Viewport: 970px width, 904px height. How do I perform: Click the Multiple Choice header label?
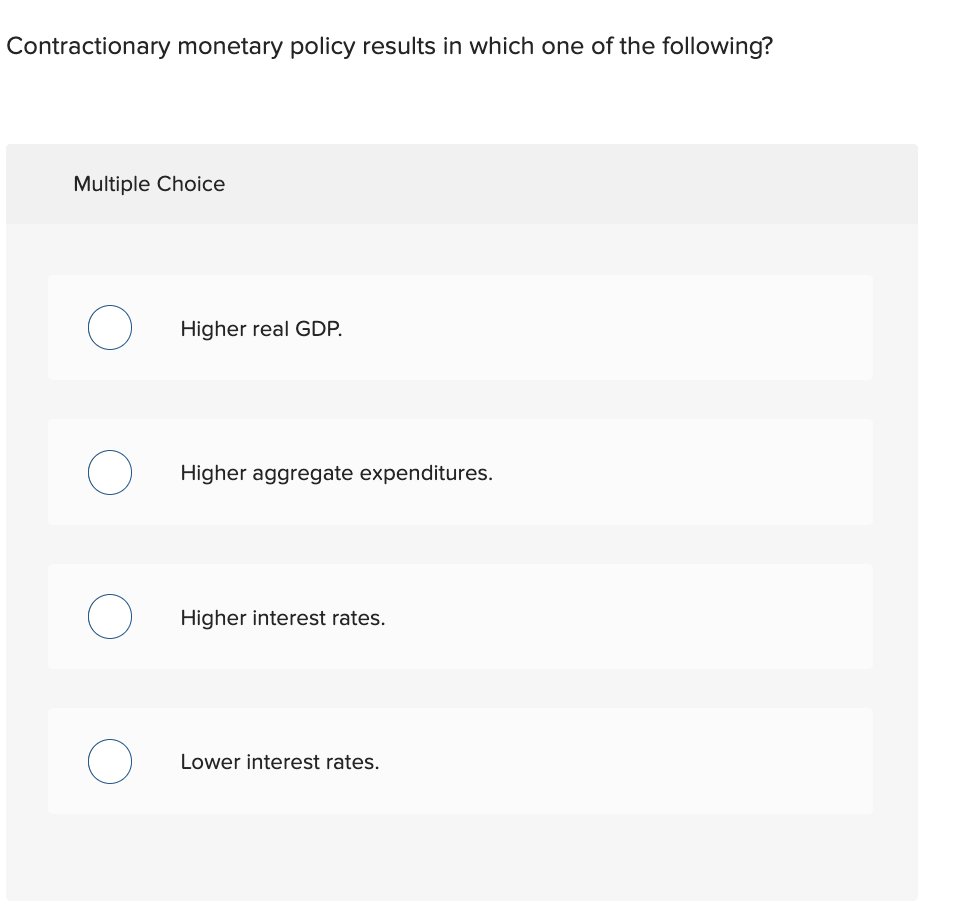[x=148, y=184]
